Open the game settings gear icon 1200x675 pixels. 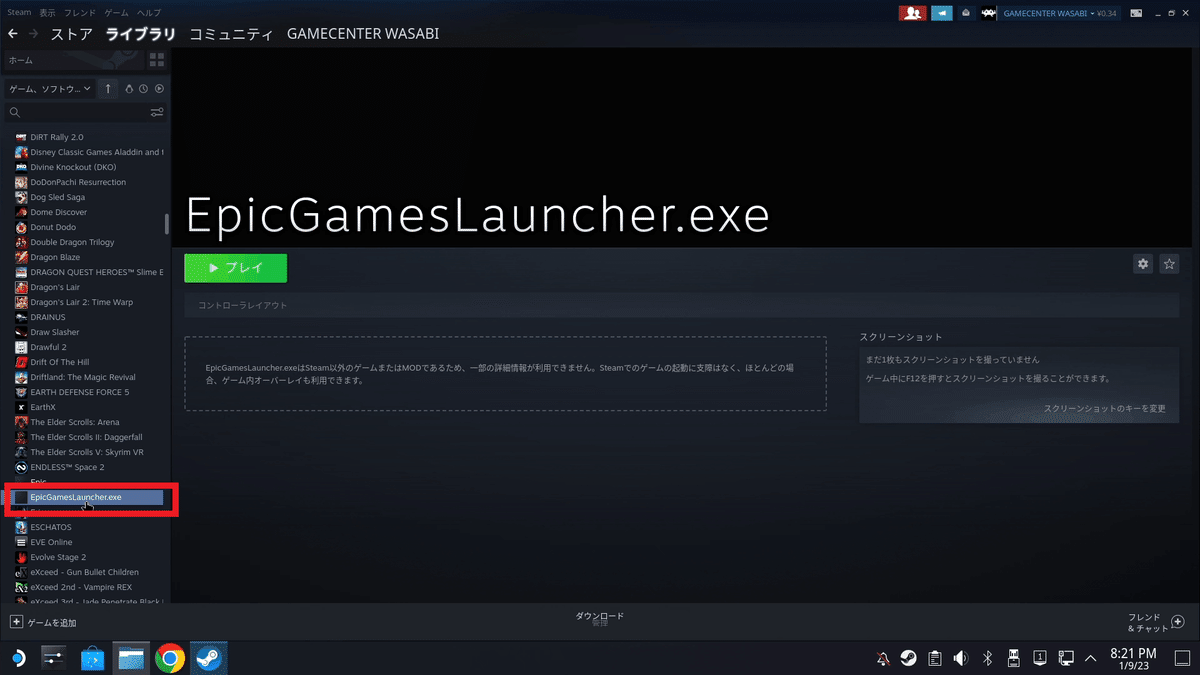(1143, 264)
